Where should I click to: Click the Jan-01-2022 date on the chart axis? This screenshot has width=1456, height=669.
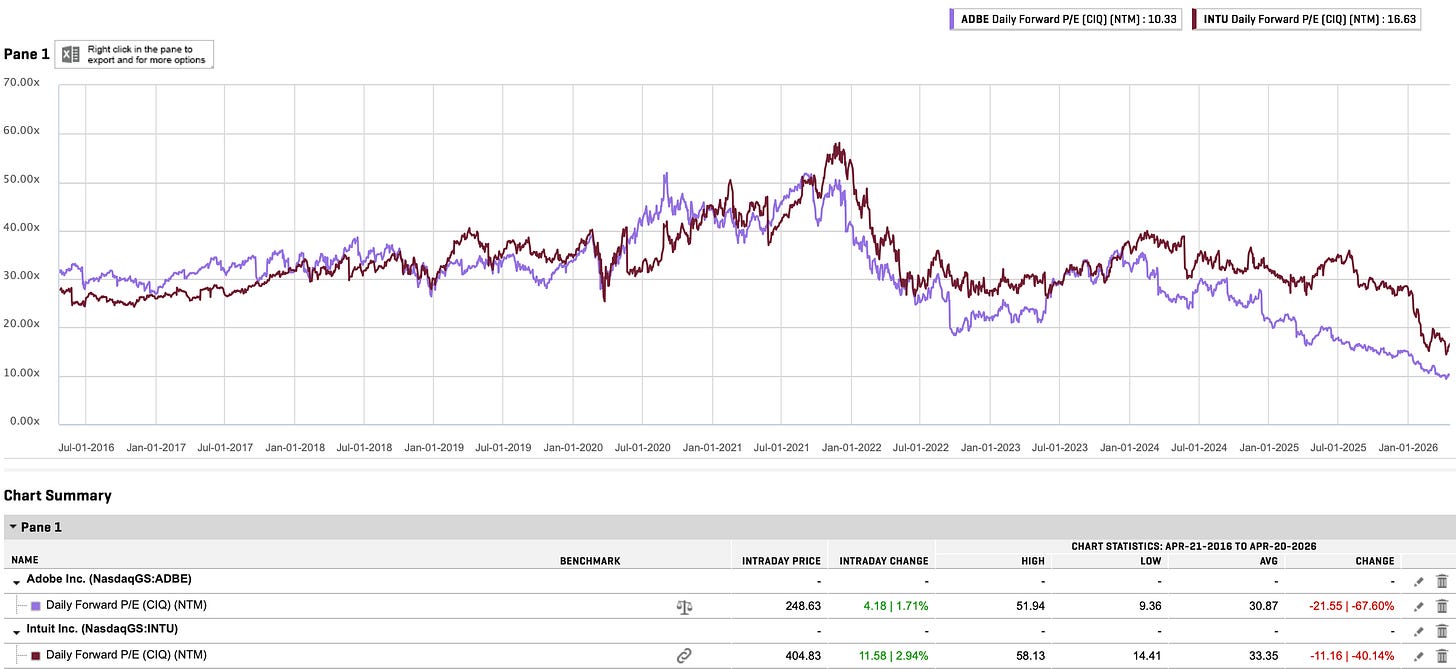[853, 448]
